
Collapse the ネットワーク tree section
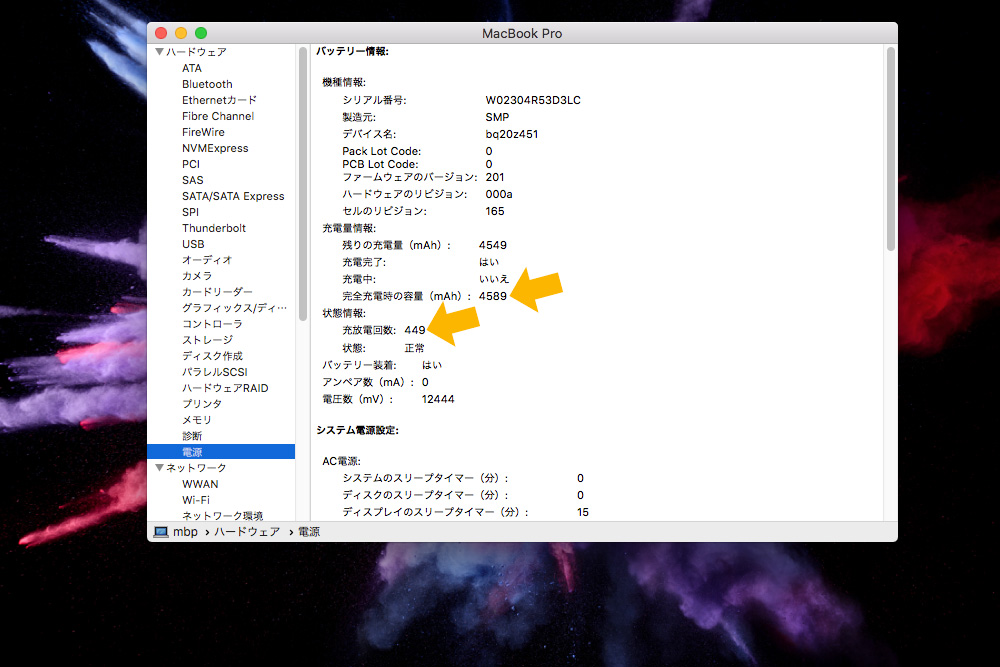[x=159, y=467]
